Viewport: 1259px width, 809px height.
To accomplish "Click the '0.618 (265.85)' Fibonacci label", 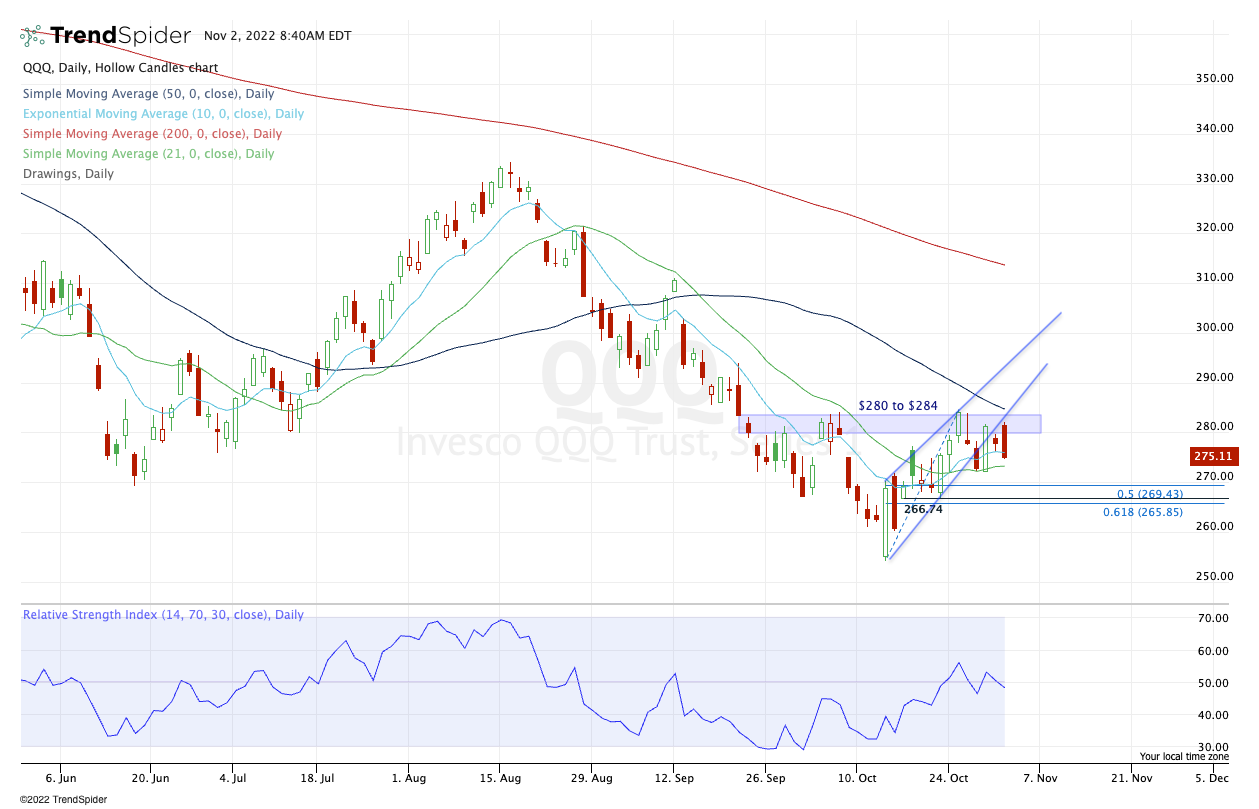I will tap(1143, 512).
